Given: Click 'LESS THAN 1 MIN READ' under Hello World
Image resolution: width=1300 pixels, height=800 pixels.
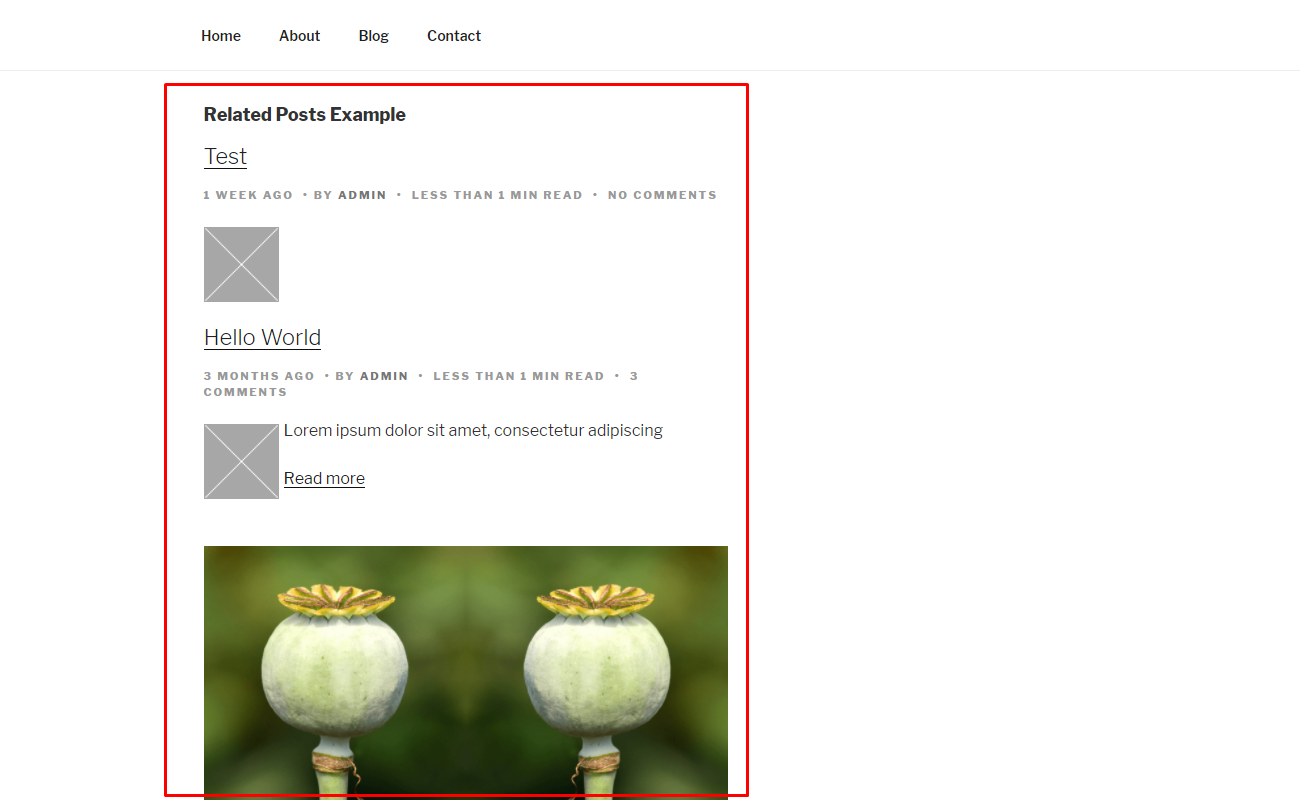Looking at the screenshot, I should point(519,376).
